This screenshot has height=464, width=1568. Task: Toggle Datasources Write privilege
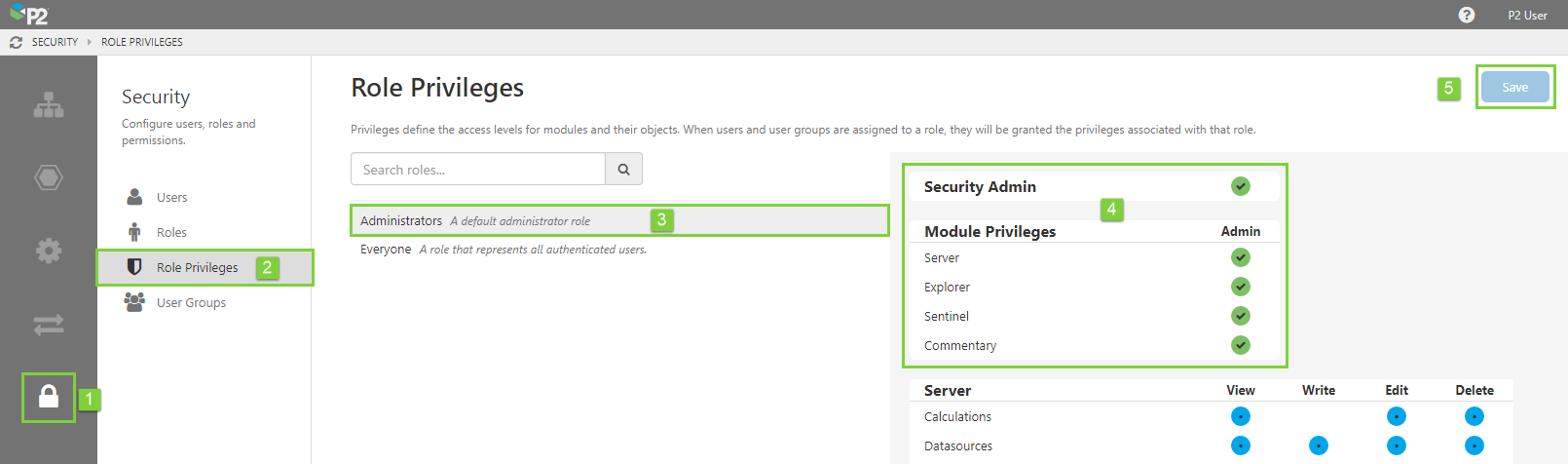coord(1319,445)
